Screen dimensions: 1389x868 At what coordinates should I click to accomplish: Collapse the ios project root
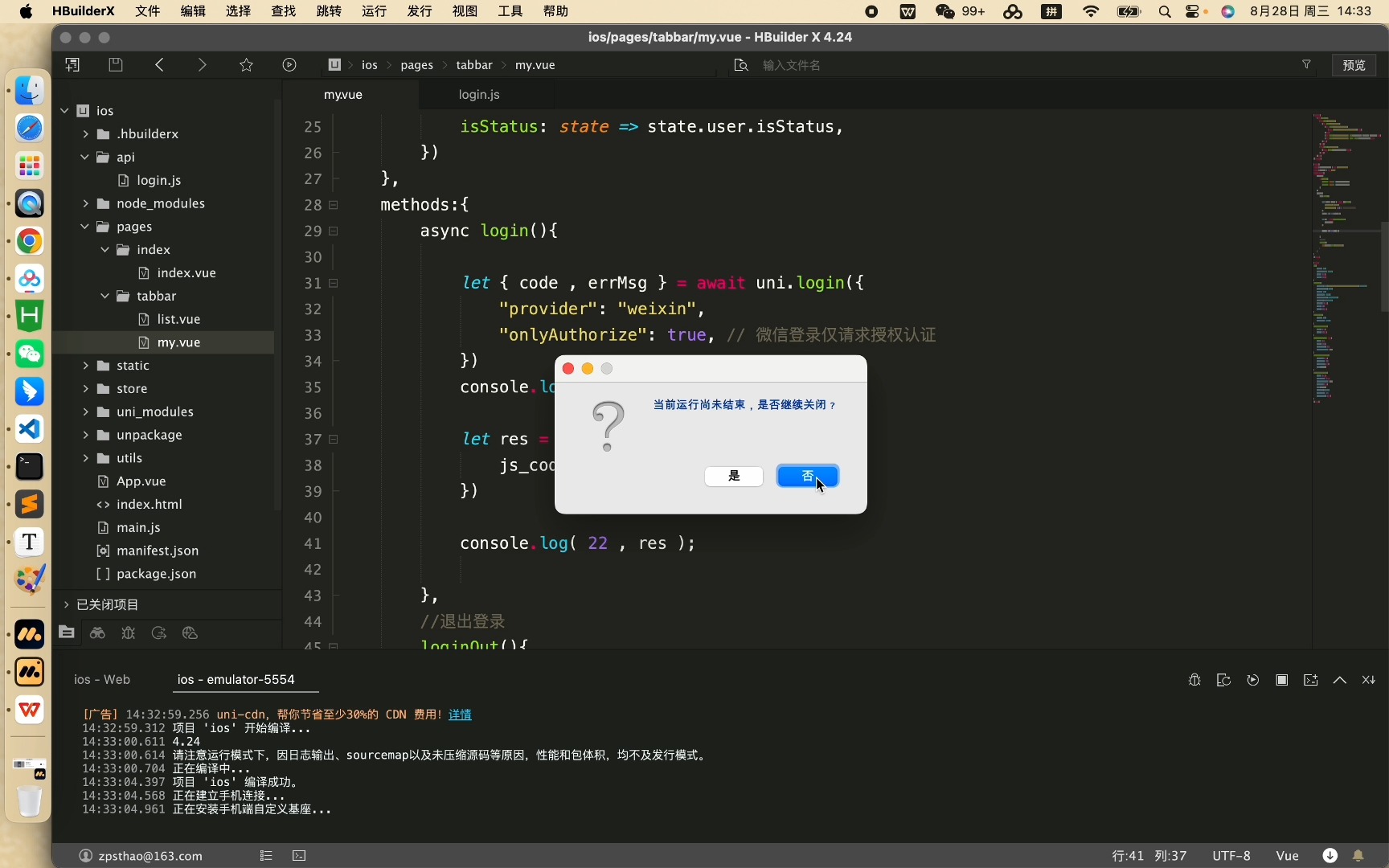65,111
